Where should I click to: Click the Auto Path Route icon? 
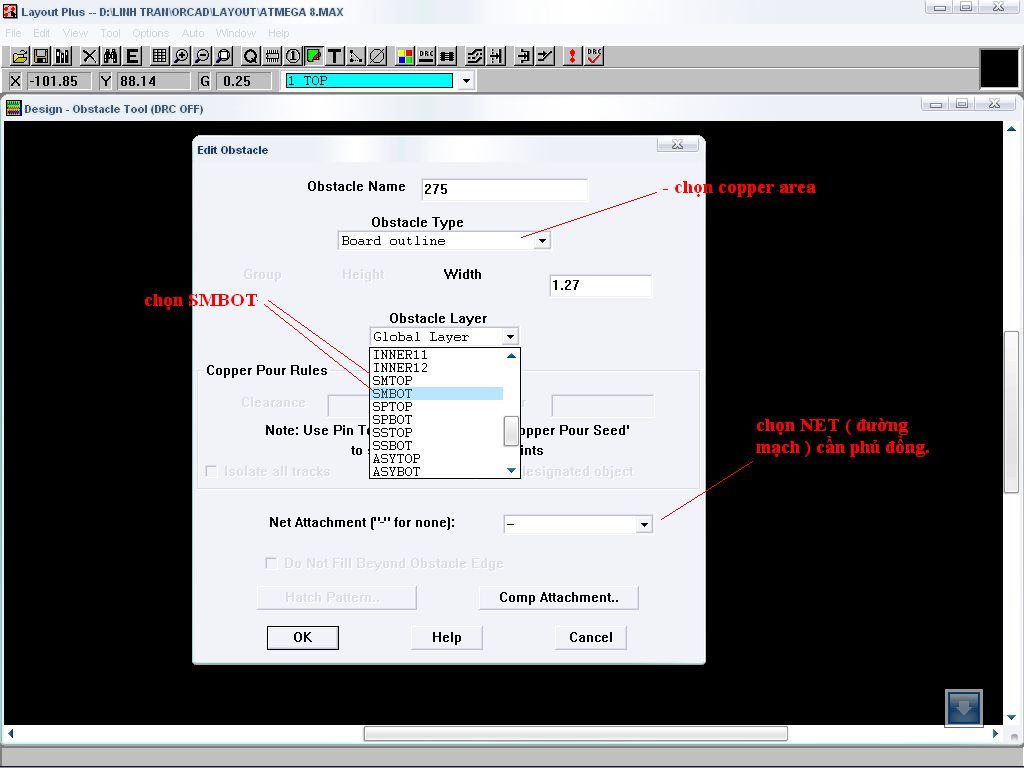[x=475, y=57]
